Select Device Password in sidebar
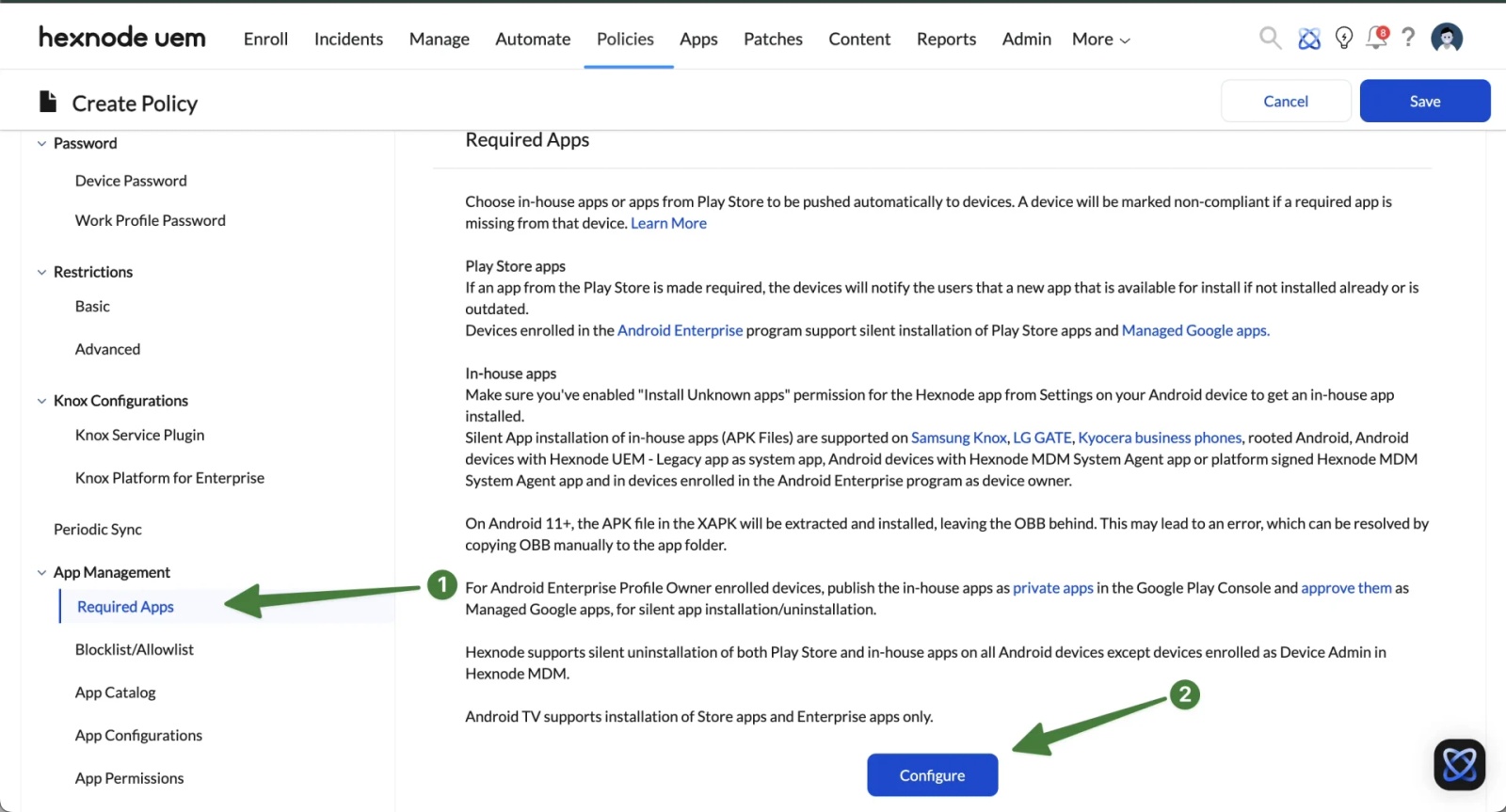This screenshot has height=812, width=1506. point(131,181)
